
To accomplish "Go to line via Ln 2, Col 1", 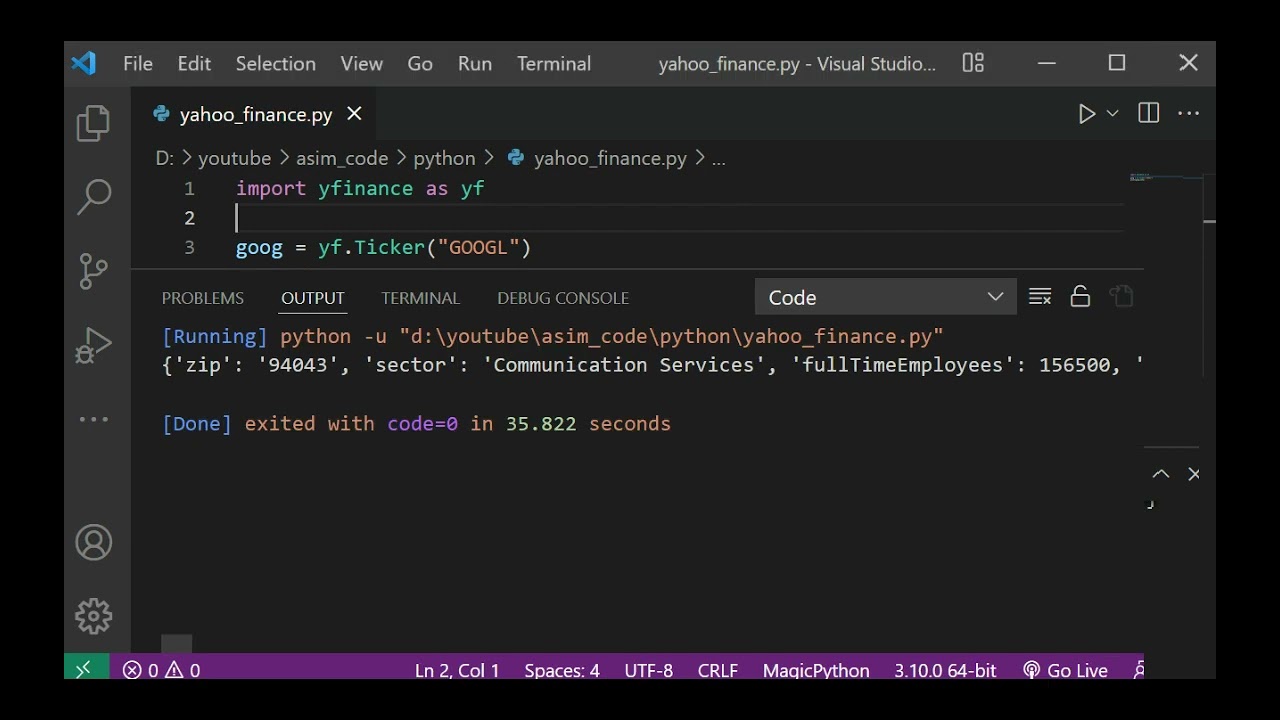I will point(457,670).
